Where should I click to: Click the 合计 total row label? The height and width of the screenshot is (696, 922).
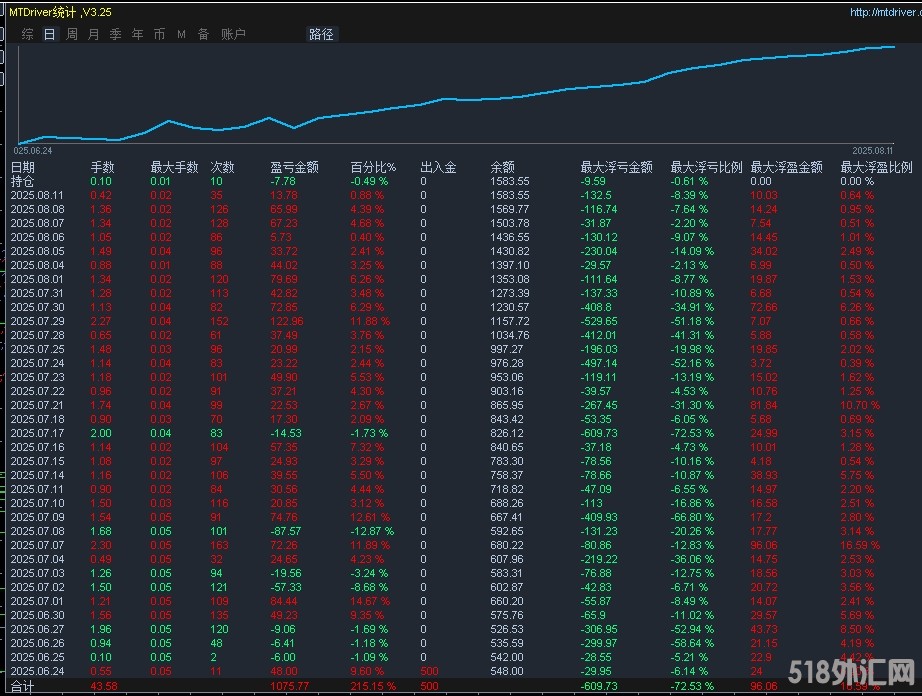[x=22, y=687]
